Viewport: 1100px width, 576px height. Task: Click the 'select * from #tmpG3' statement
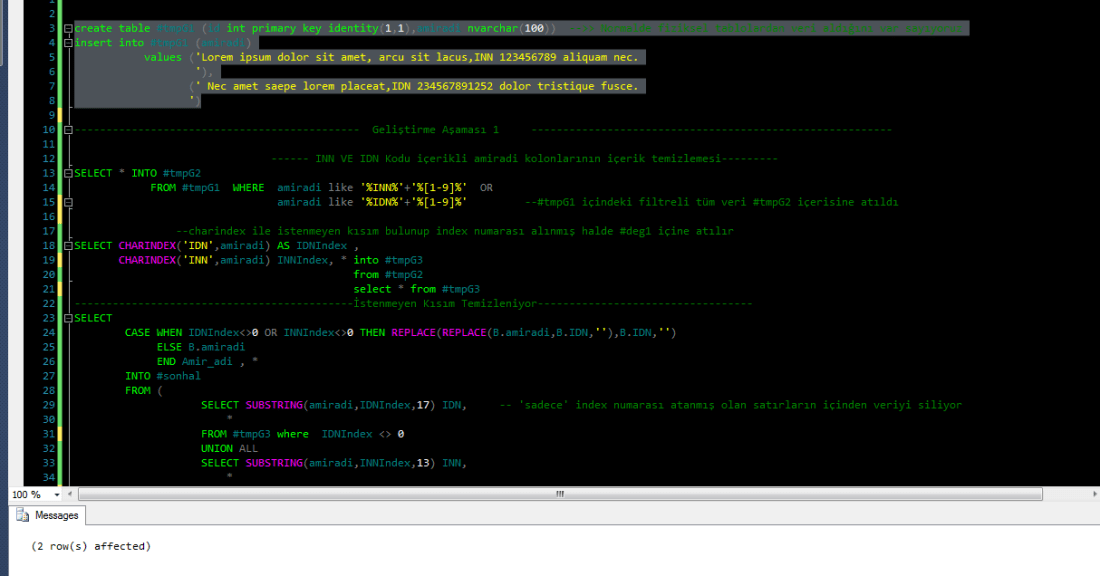tap(416, 289)
